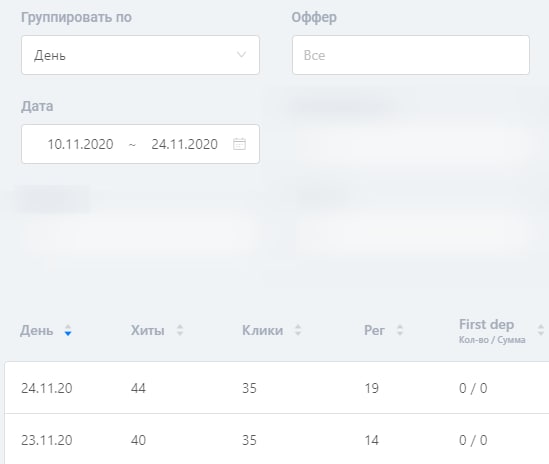This screenshot has width=549, height=464.
Task: Sort by Хиты column arrows
Action: pos(180,330)
